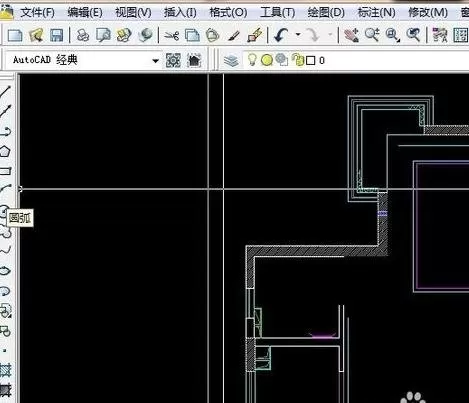Select the Polyline tool
469x403 pixels.
point(6,131)
